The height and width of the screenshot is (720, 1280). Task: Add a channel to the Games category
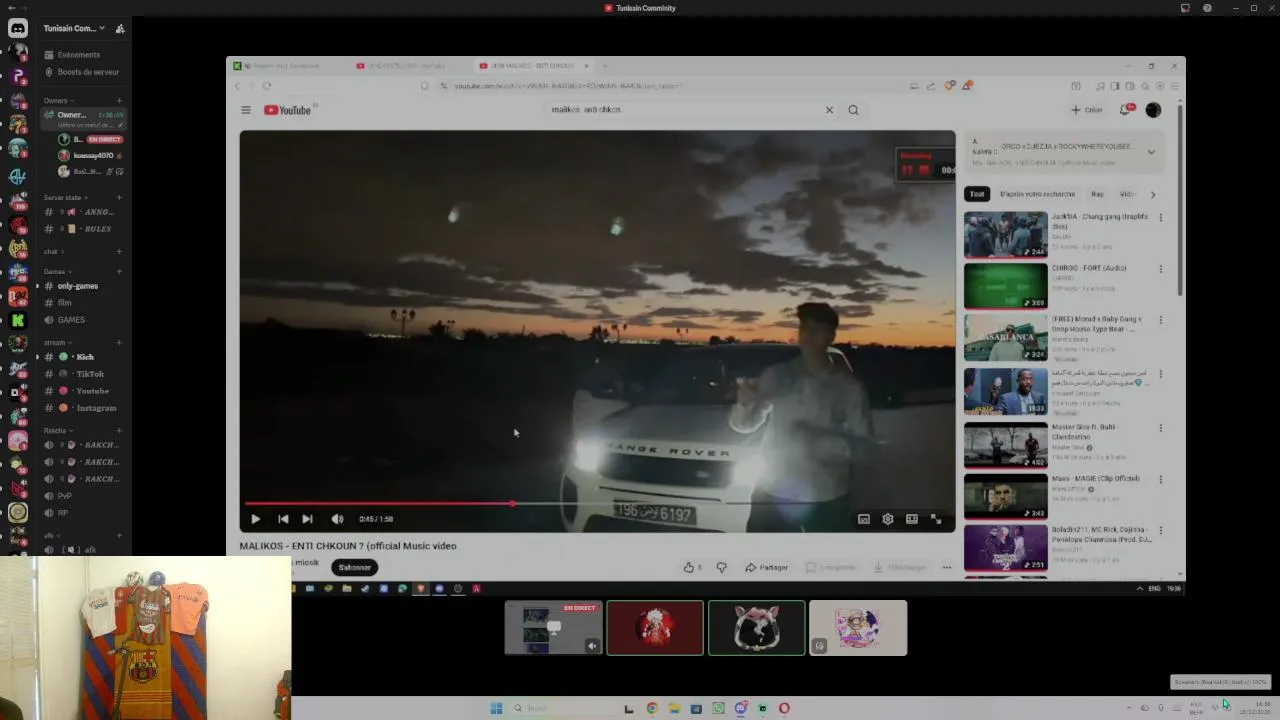click(119, 271)
